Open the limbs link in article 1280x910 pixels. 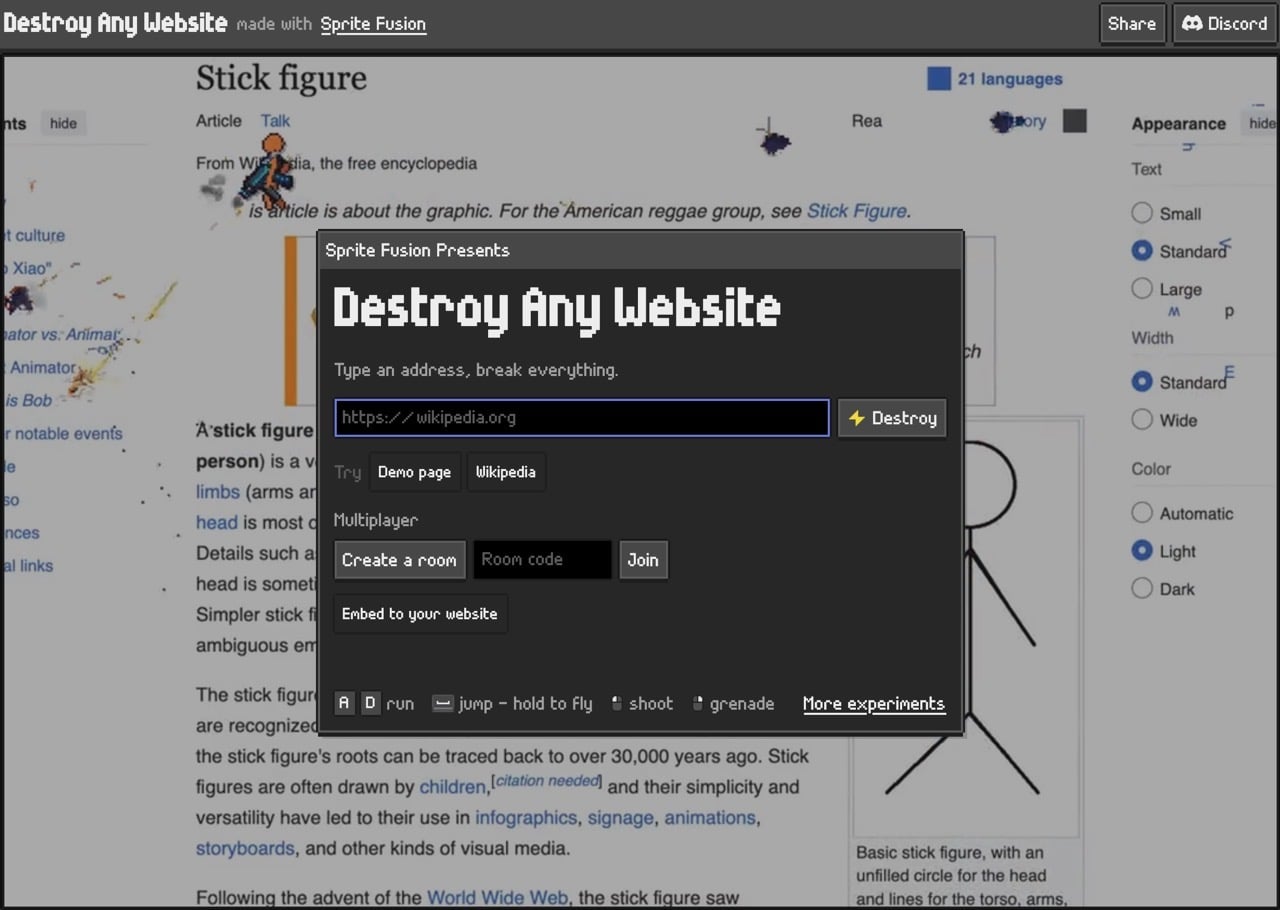coord(218,492)
